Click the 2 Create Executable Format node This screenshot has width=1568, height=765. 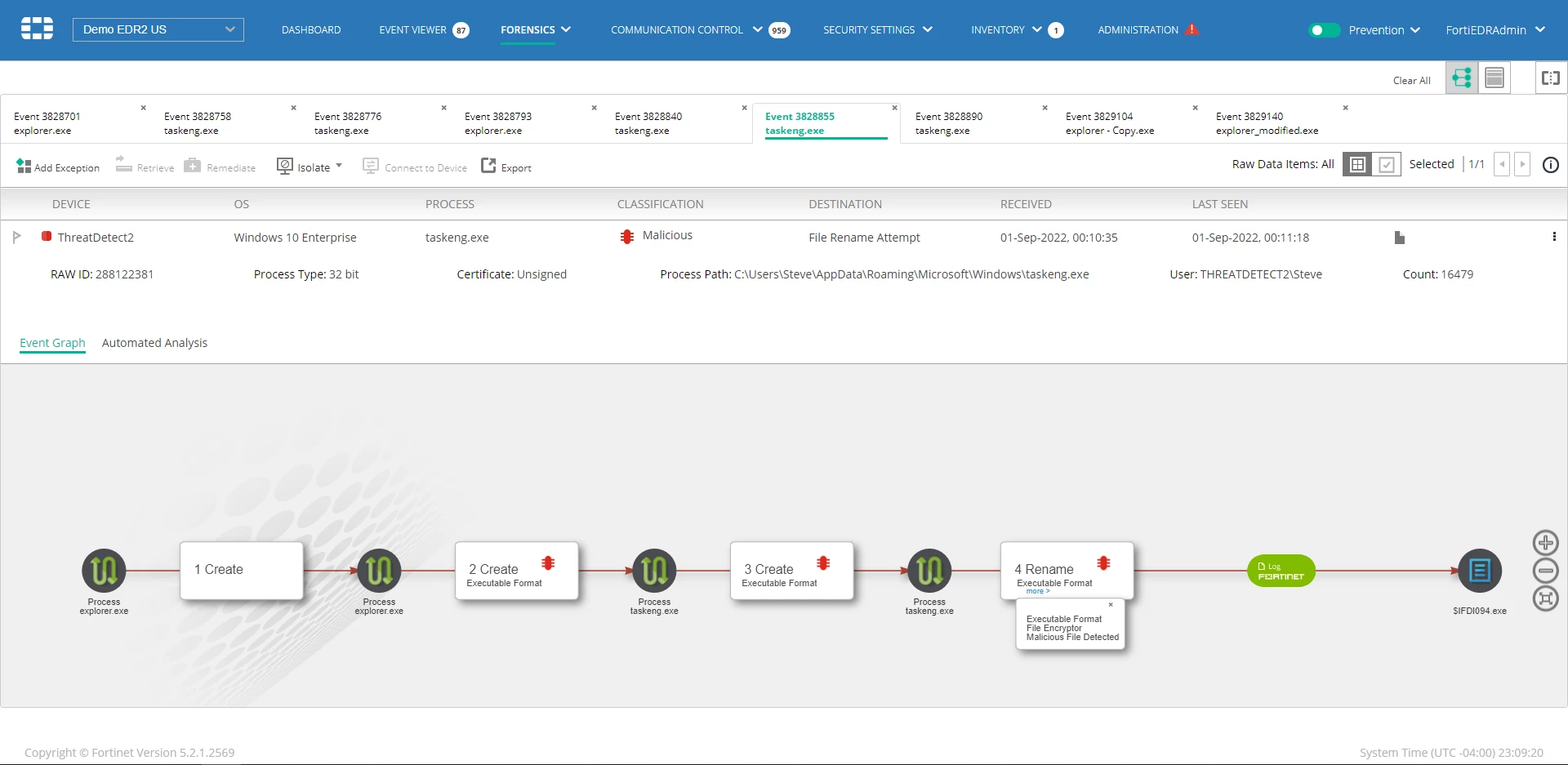(517, 570)
